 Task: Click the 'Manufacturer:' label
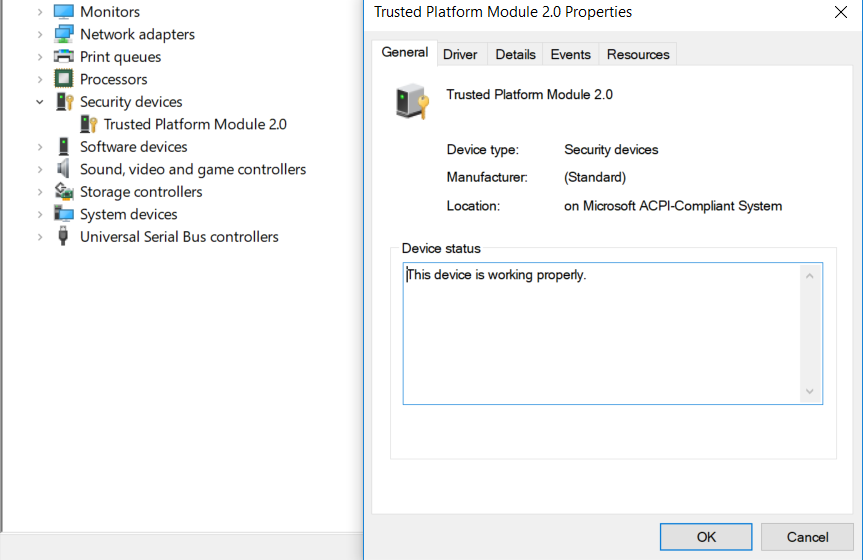pyautogui.click(x=487, y=177)
